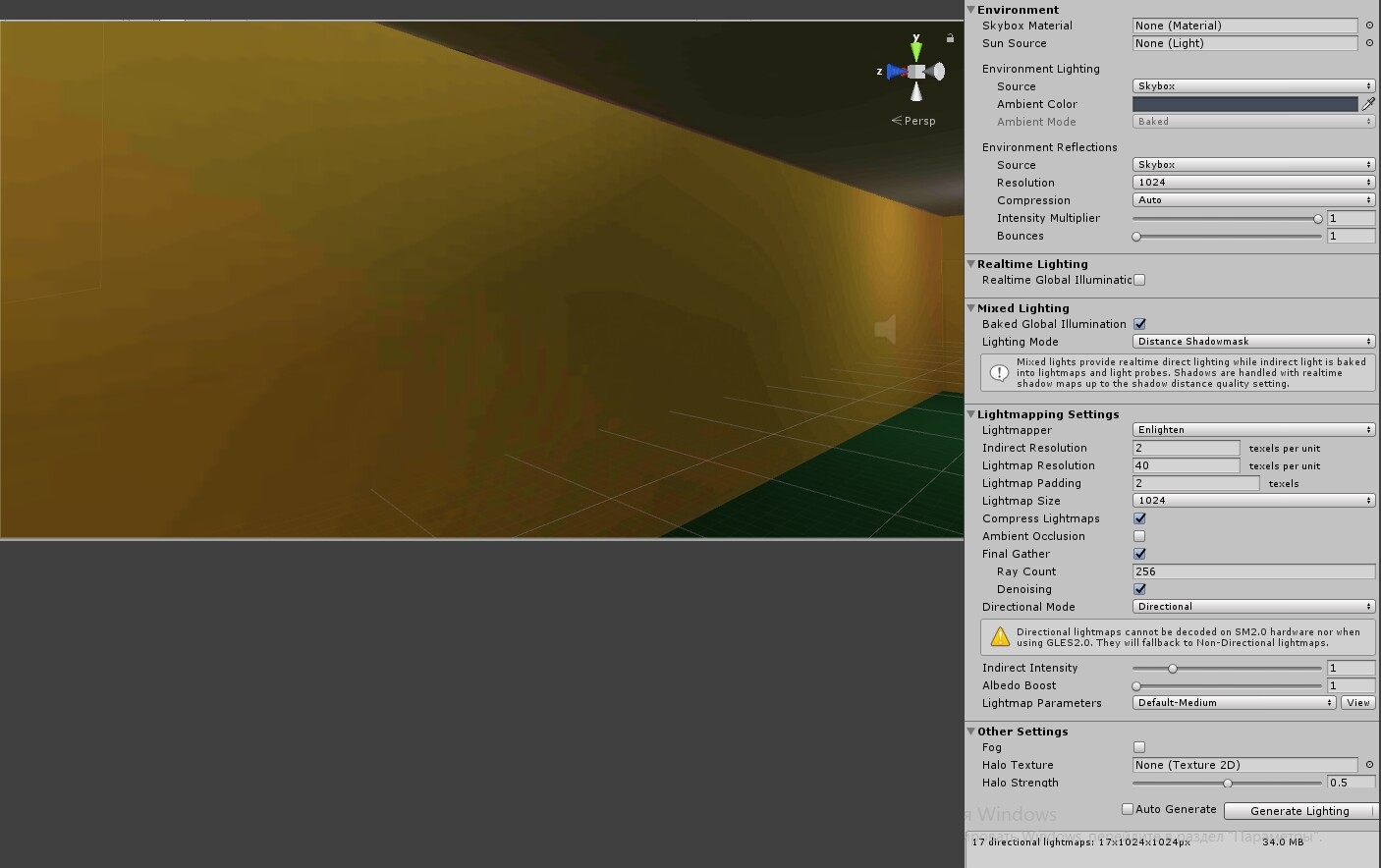Enable the Fog checkbox under Other Settings

1139,747
